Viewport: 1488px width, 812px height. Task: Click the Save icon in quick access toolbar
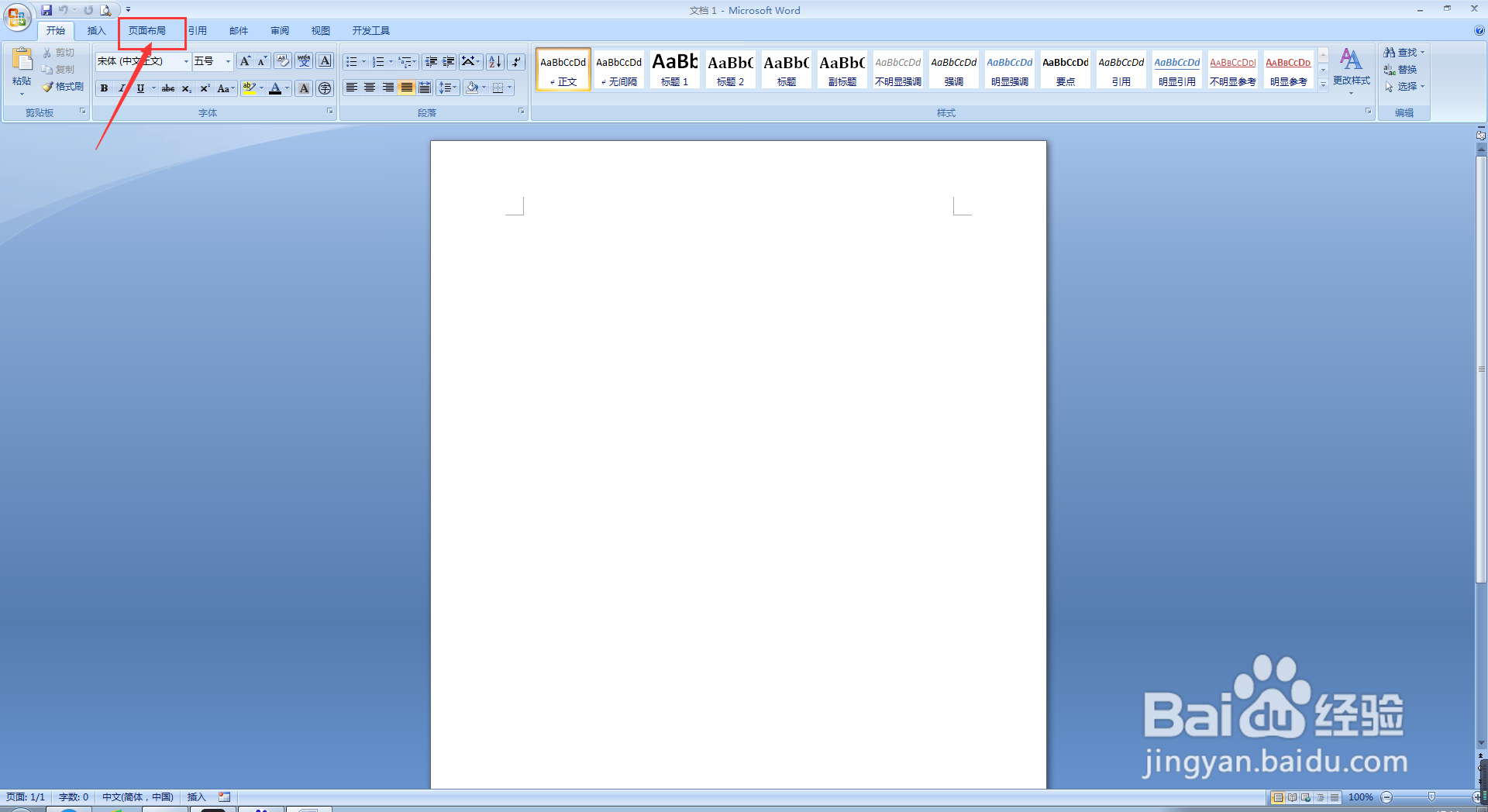coord(46,10)
